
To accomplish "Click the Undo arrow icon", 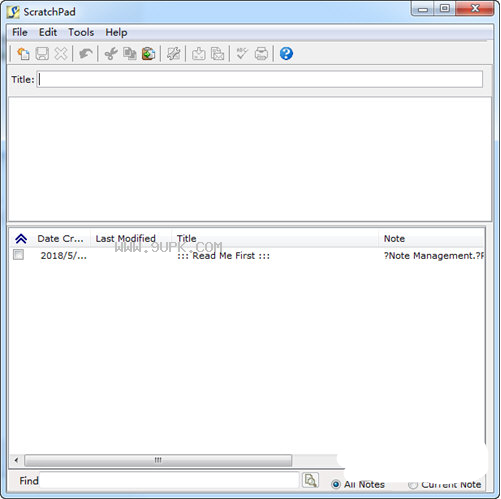I will [86, 54].
